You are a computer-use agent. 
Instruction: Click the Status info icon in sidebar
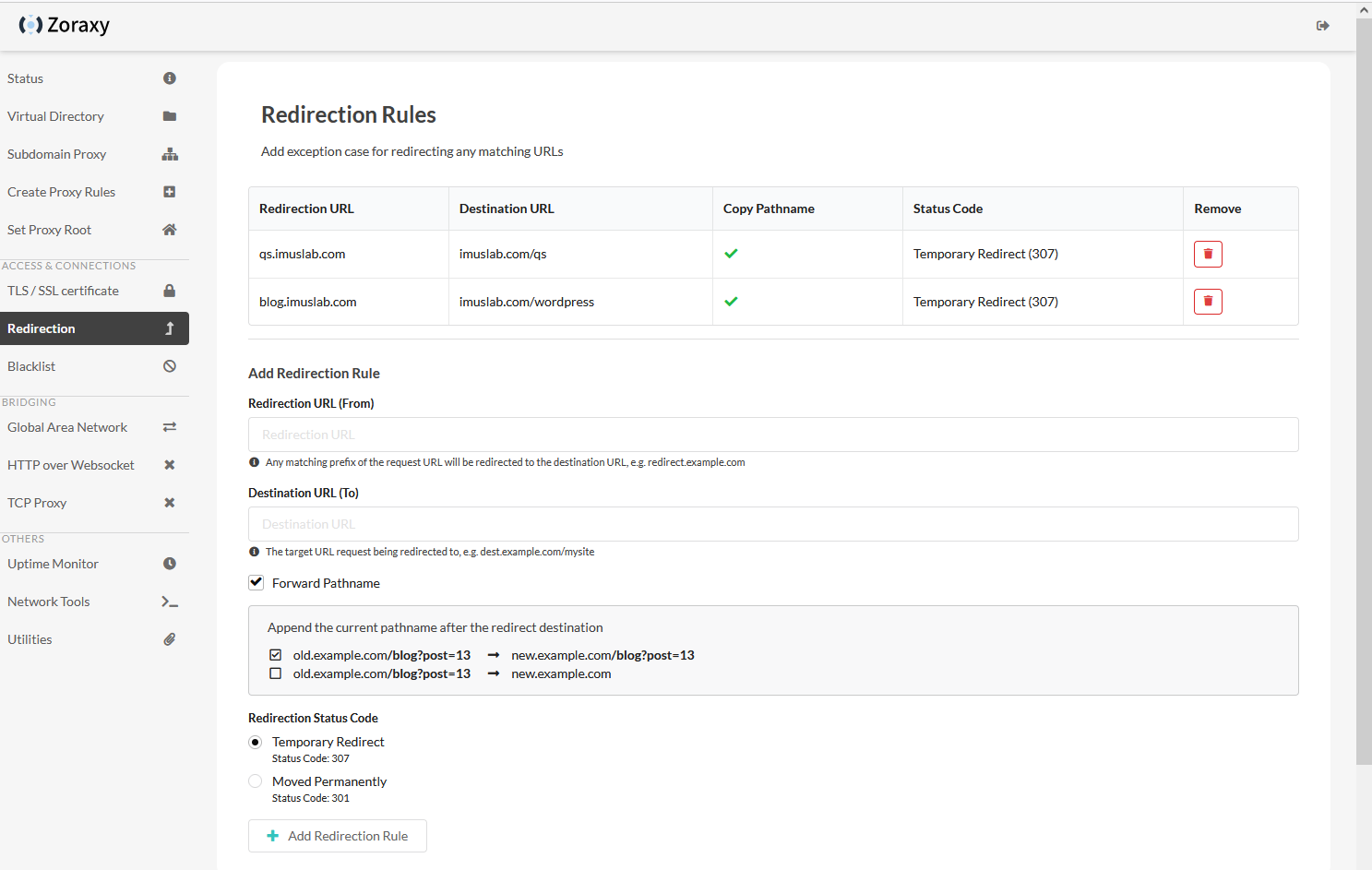[170, 78]
